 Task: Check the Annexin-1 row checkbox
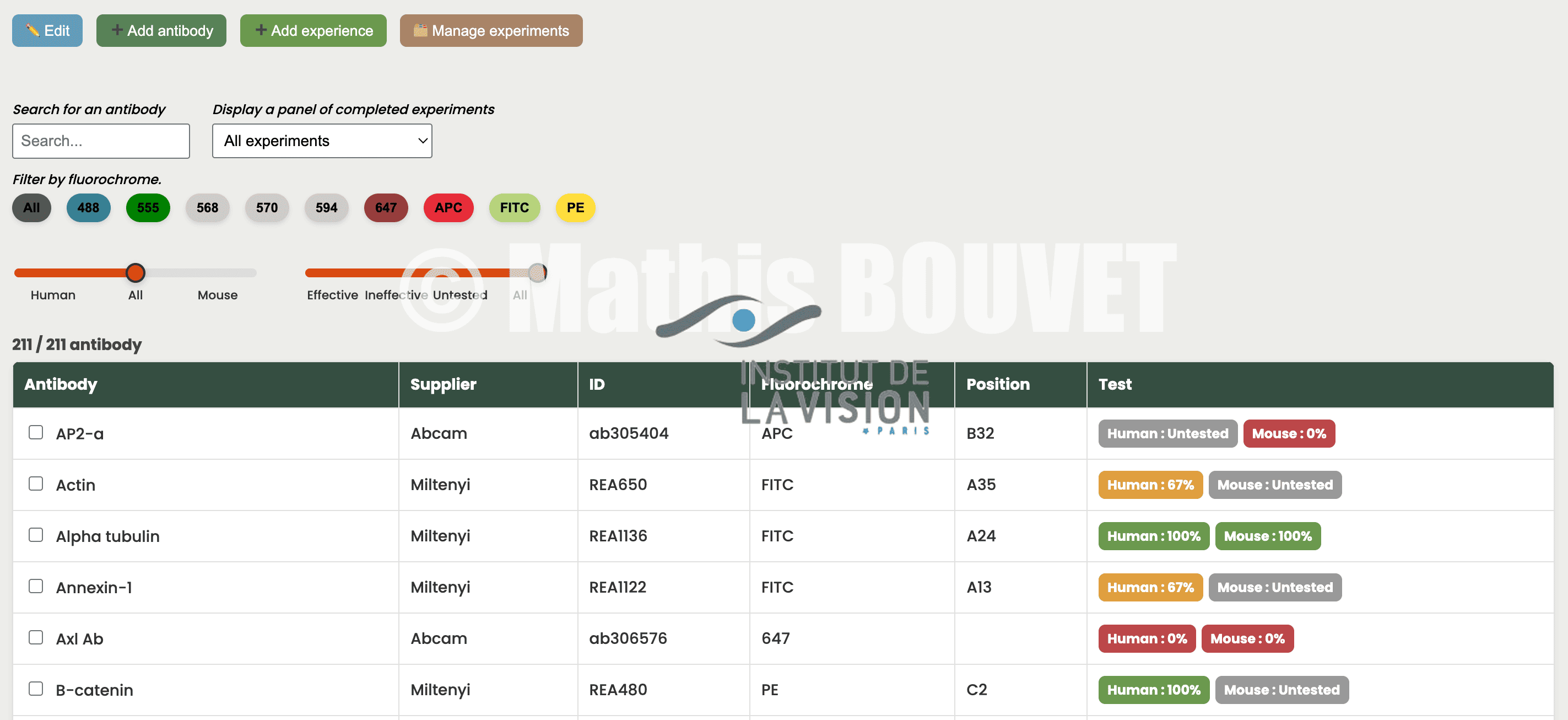click(x=36, y=586)
